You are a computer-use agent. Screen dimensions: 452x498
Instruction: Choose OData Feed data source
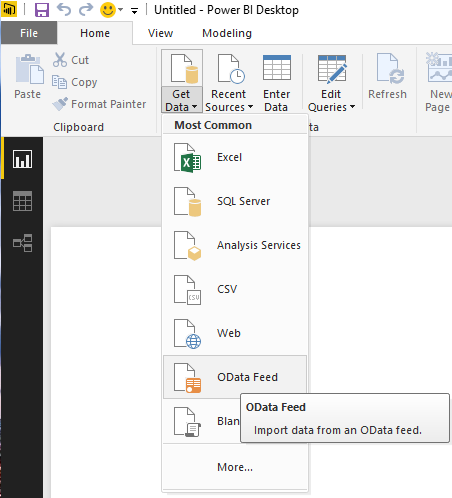(235, 377)
